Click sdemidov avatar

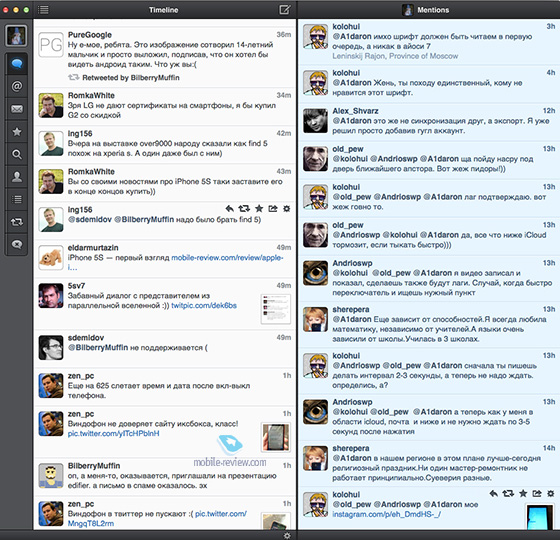[x=51, y=348]
